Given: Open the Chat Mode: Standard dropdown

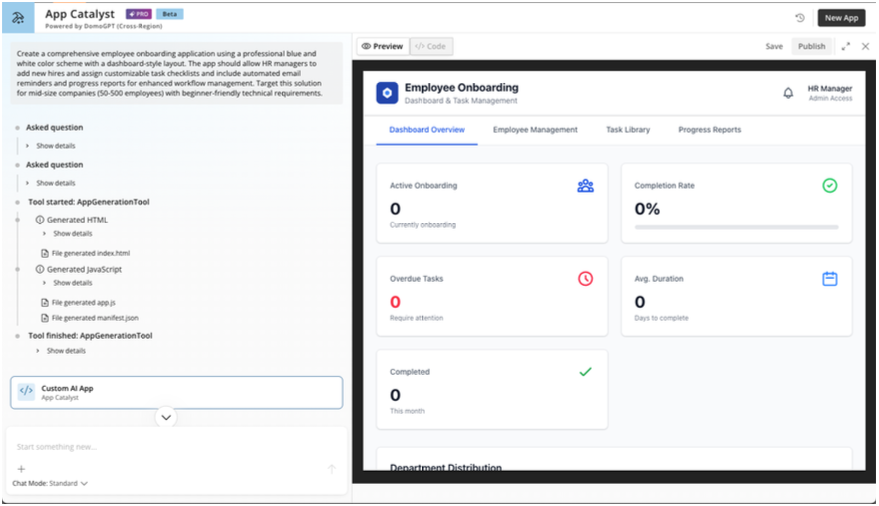Looking at the screenshot, I should [50, 483].
